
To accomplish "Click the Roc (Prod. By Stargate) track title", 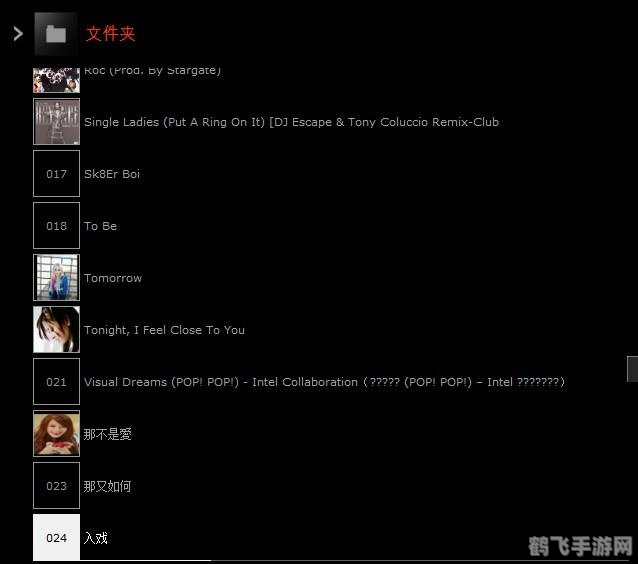I will point(152,71).
